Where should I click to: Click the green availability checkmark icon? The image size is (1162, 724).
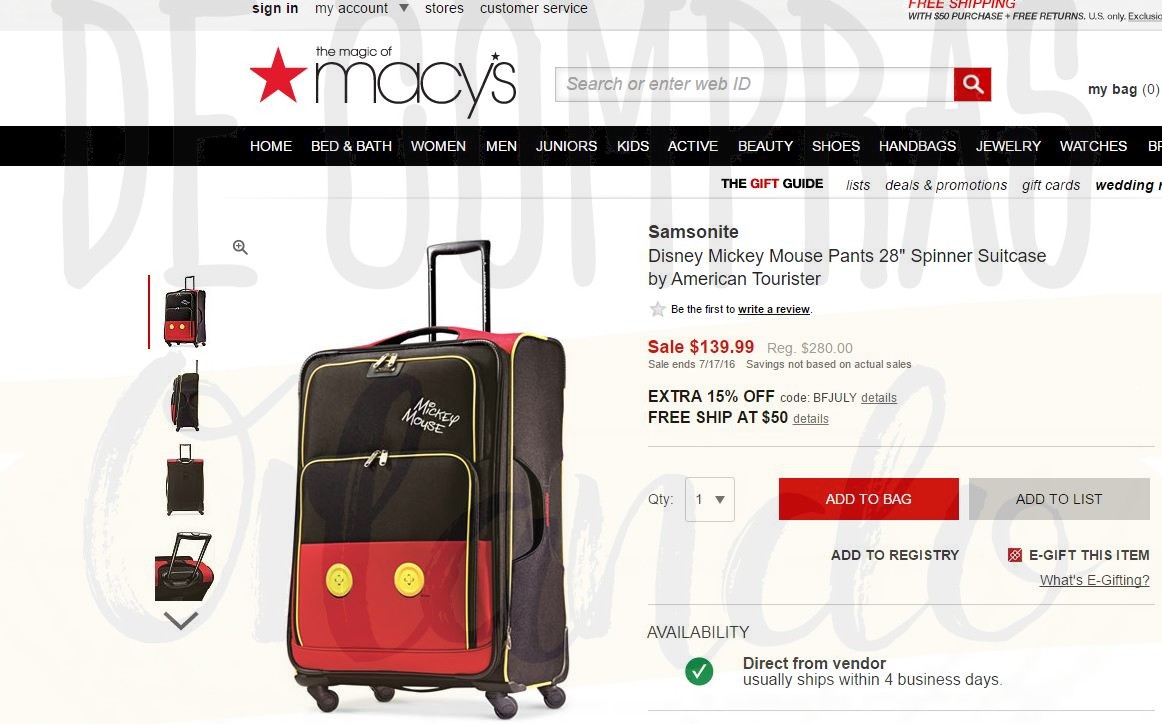(699, 671)
